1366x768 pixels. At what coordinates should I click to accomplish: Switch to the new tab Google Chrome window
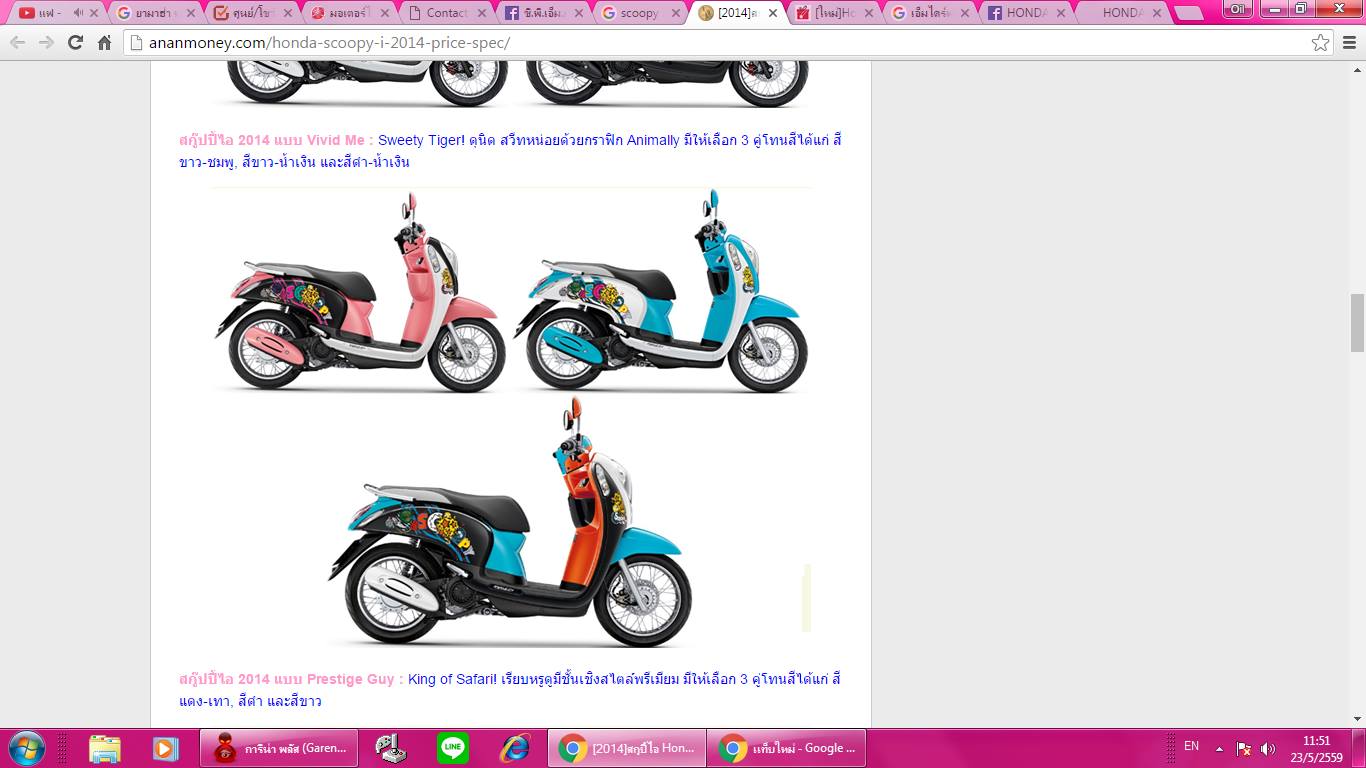pos(786,748)
